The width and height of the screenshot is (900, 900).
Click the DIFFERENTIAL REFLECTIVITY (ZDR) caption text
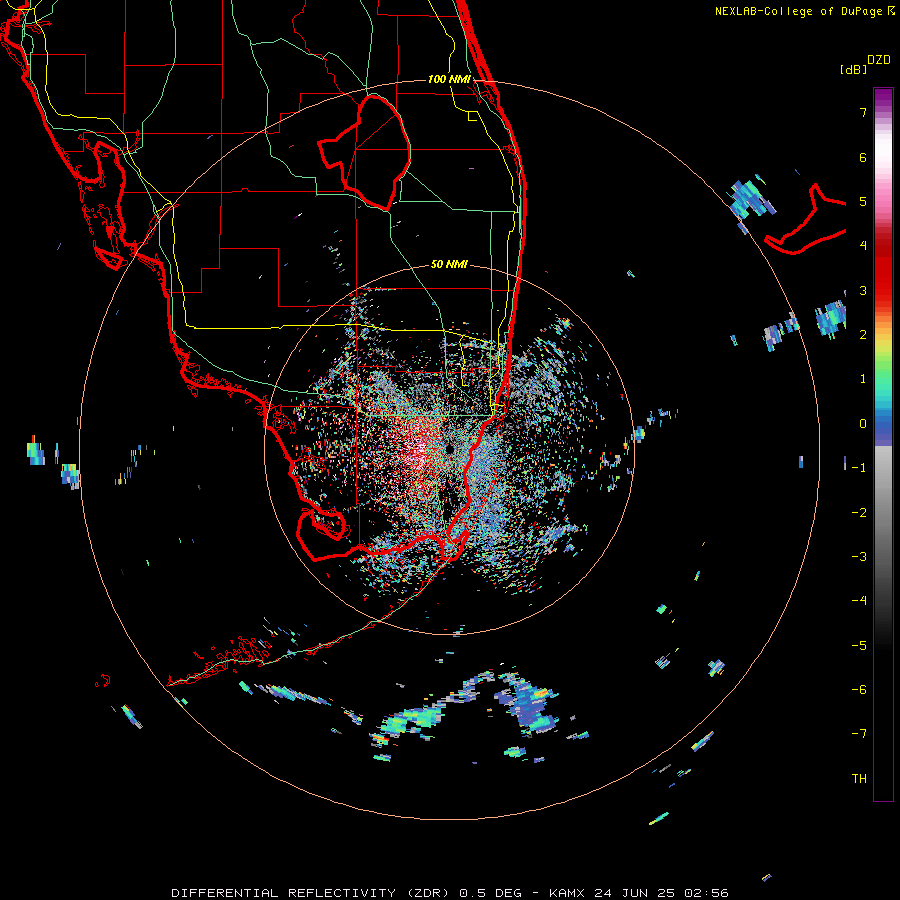tap(311, 893)
